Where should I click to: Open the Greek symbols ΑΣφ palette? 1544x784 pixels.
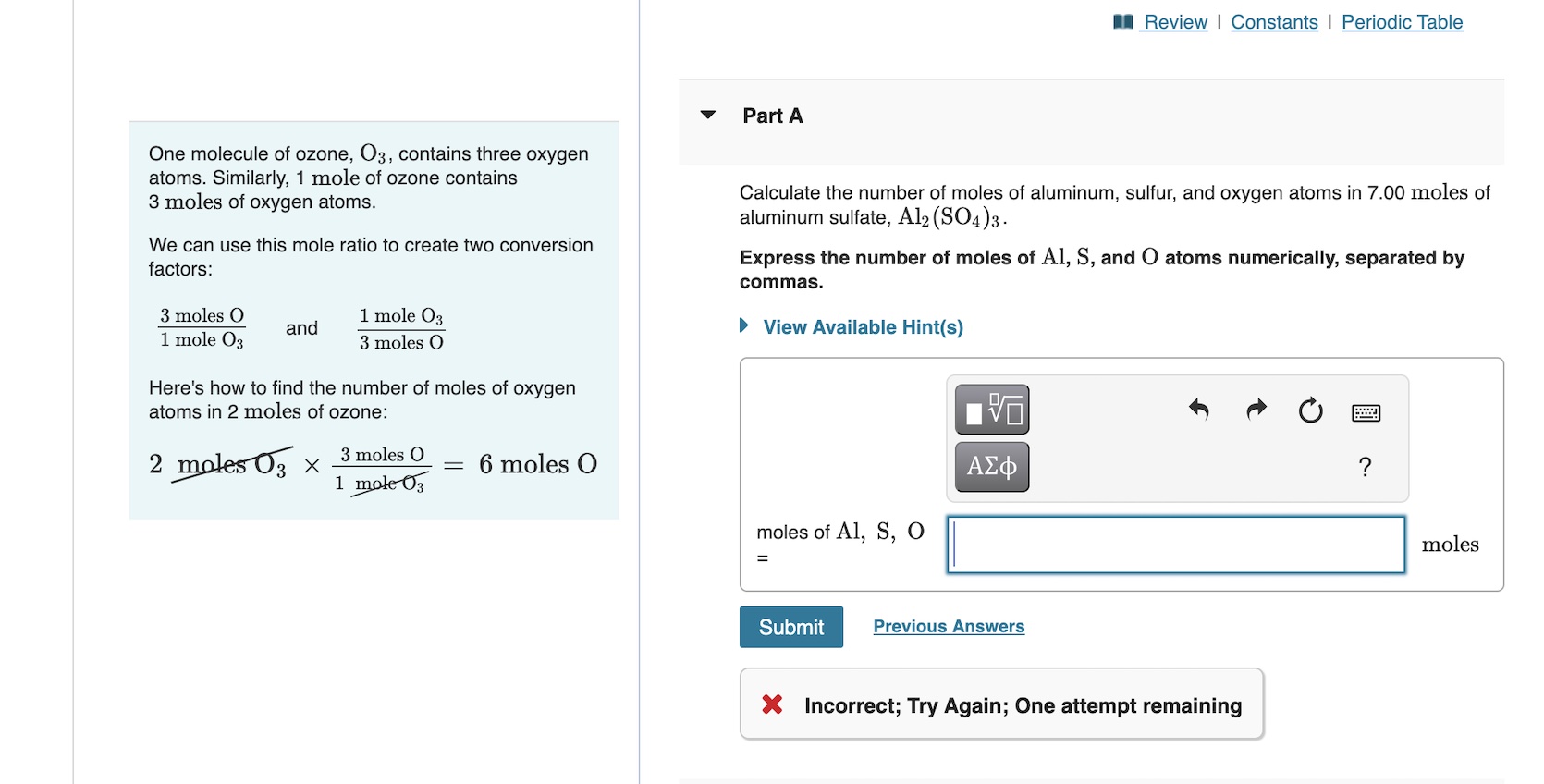(990, 467)
